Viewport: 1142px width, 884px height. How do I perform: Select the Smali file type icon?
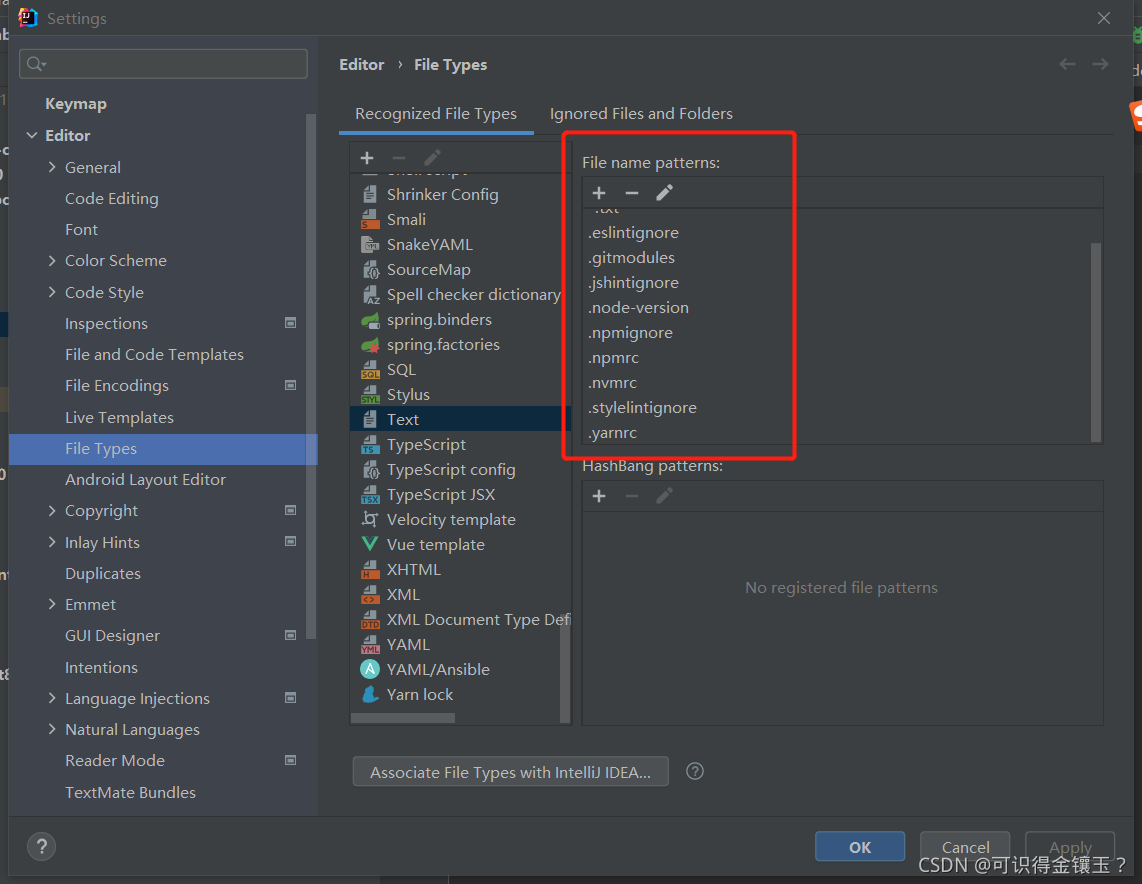pyautogui.click(x=370, y=219)
